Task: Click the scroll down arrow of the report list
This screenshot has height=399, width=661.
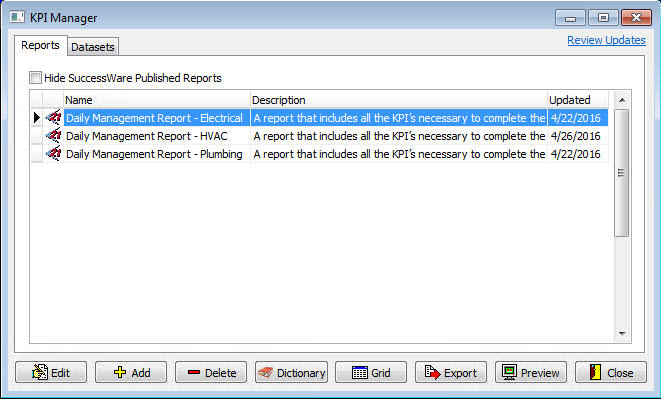Action: pyautogui.click(x=622, y=334)
